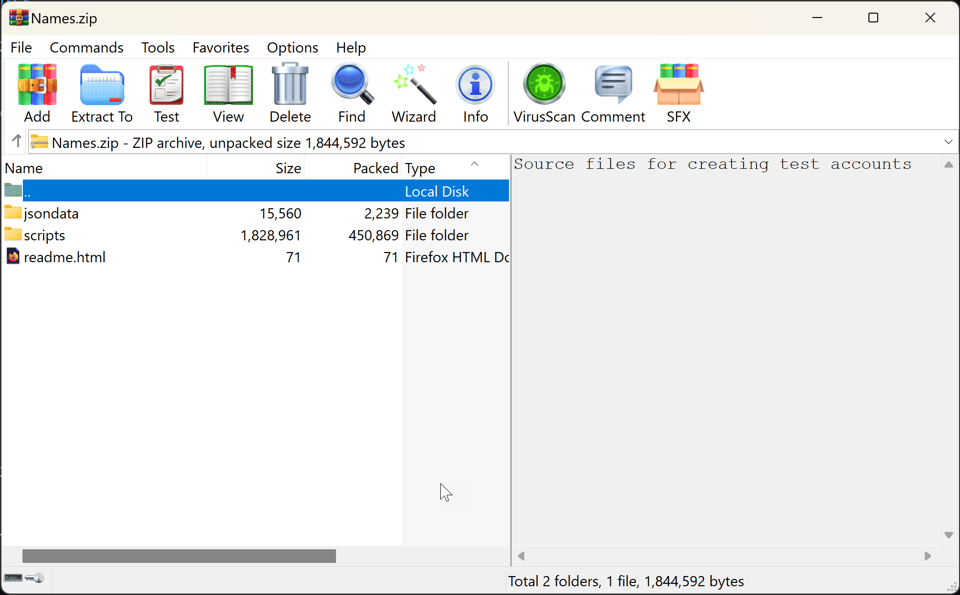Click the Add archive toolbar icon
The height and width of the screenshot is (595, 960).
click(x=37, y=93)
